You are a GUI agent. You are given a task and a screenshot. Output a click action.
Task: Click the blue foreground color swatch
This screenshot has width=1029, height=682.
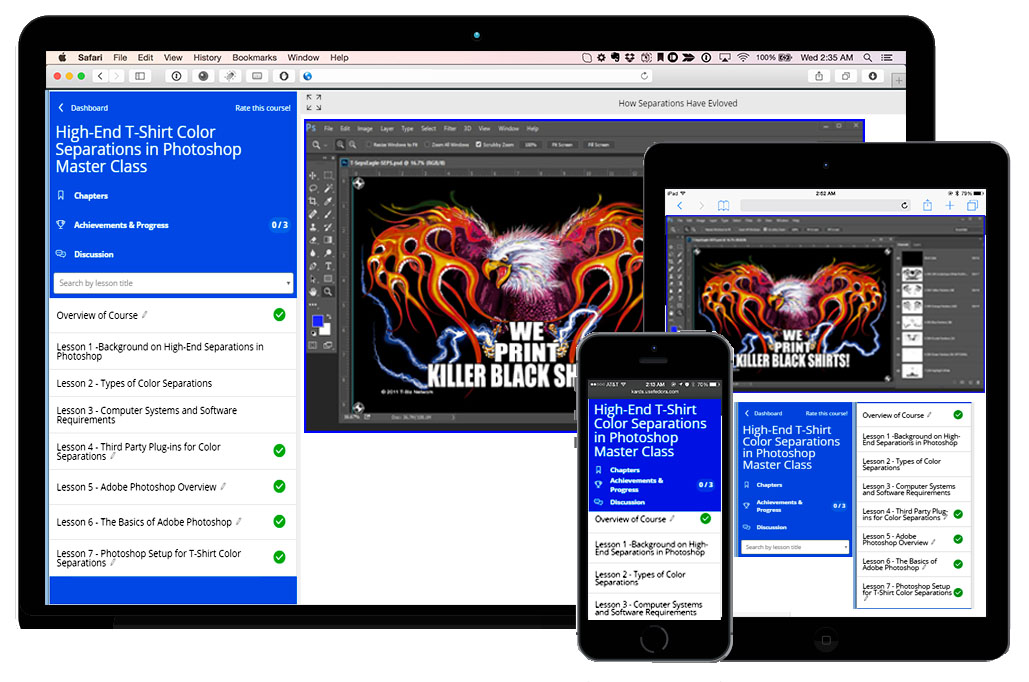[x=318, y=321]
